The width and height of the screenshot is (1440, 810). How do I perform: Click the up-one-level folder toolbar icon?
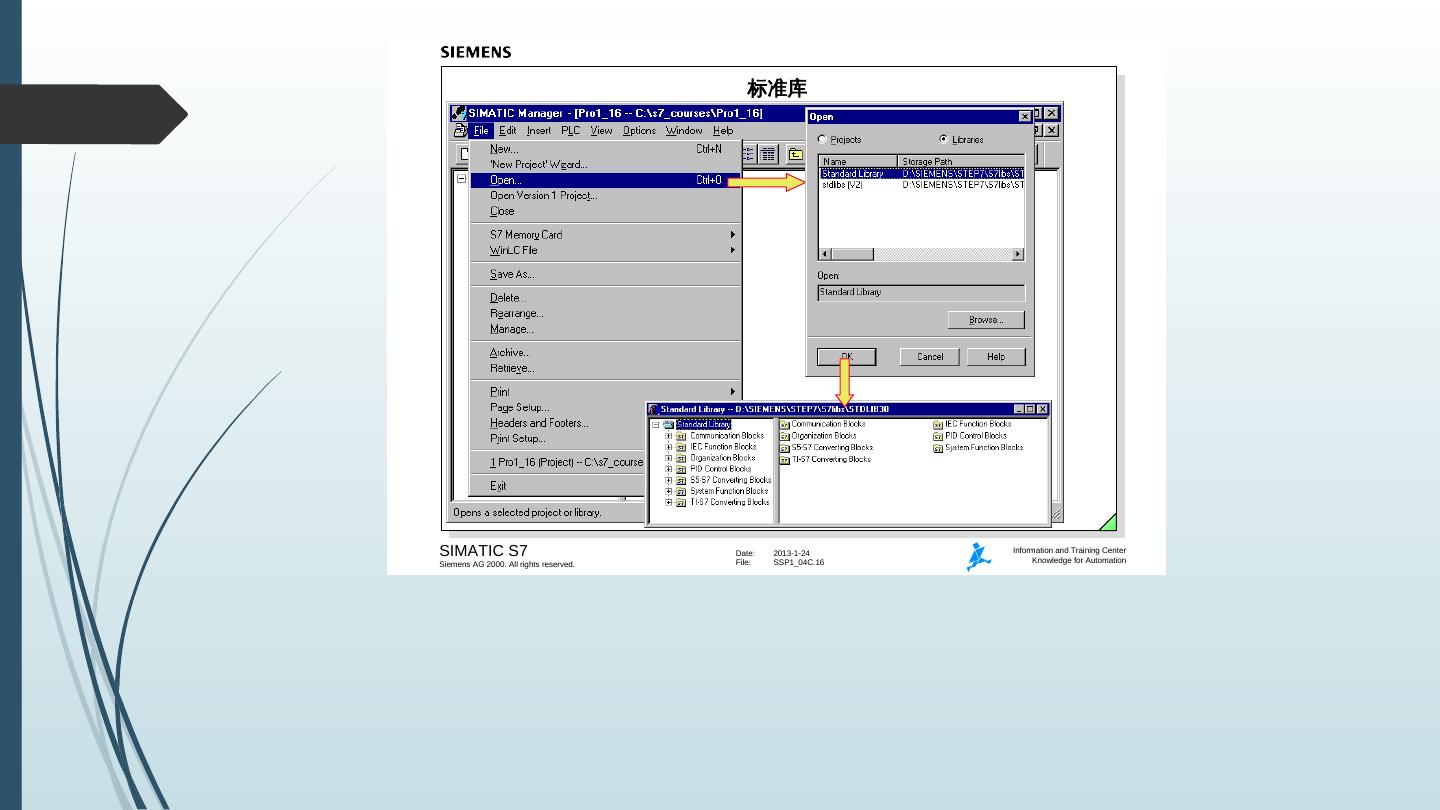[795, 154]
